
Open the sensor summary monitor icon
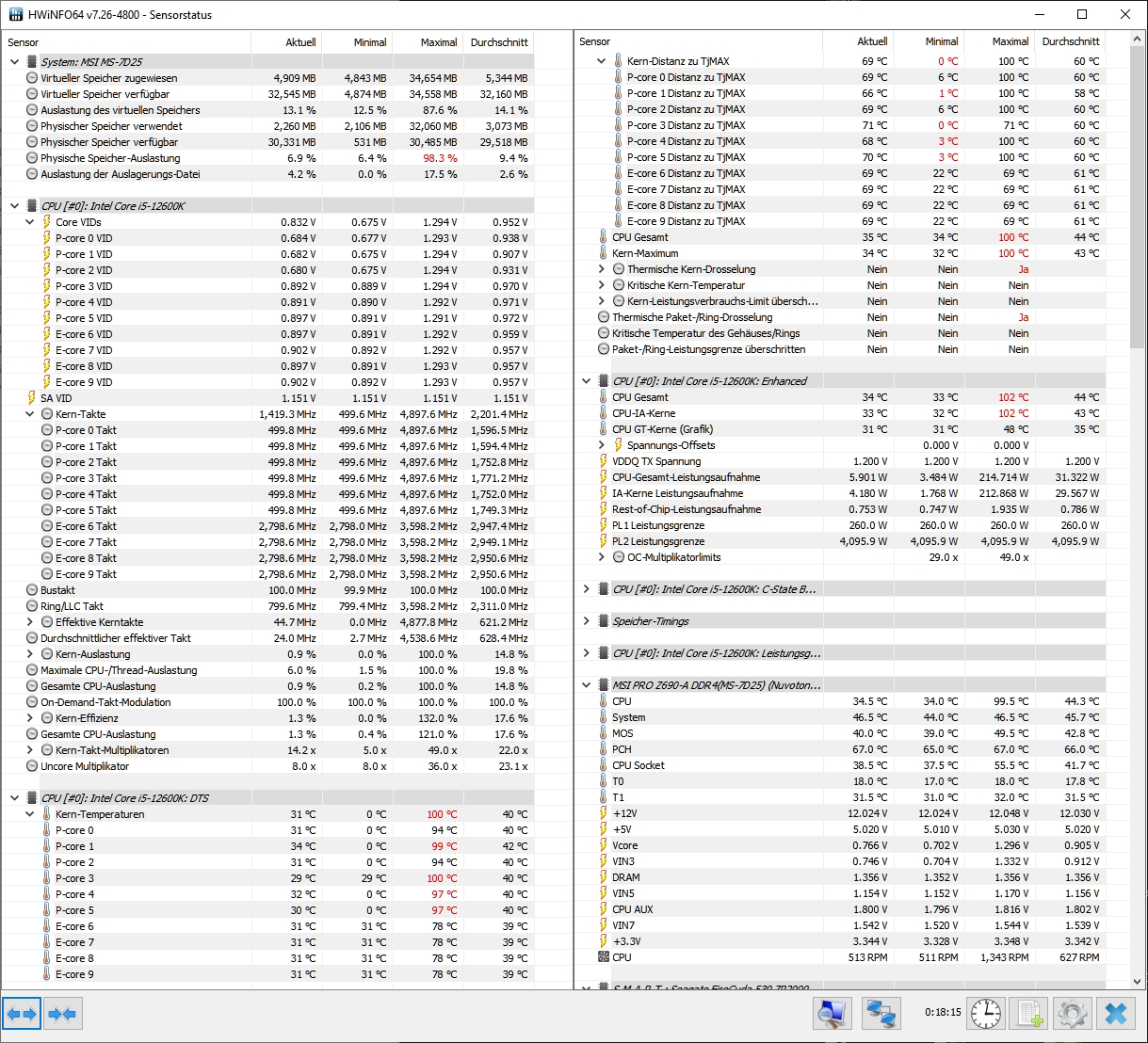[x=833, y=1014]
